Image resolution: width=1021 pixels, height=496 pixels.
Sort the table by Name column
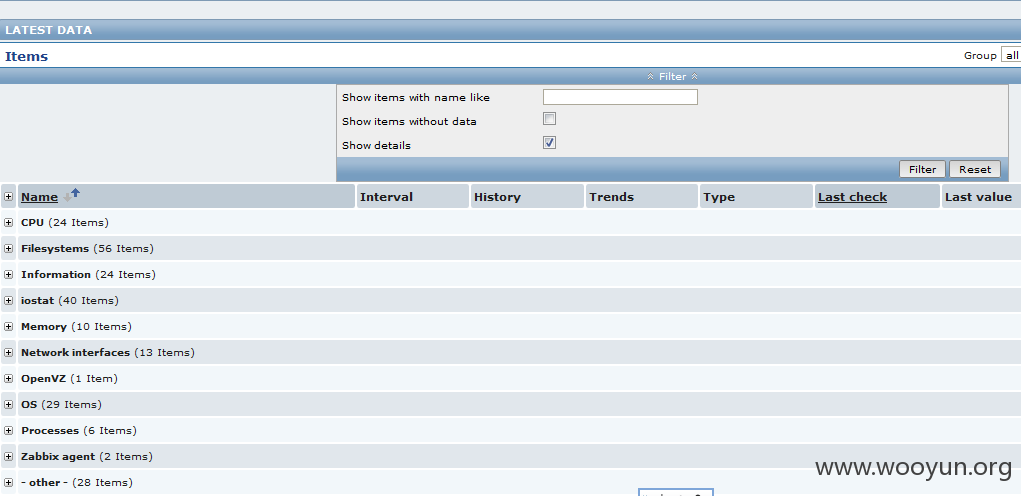point(39,197)
